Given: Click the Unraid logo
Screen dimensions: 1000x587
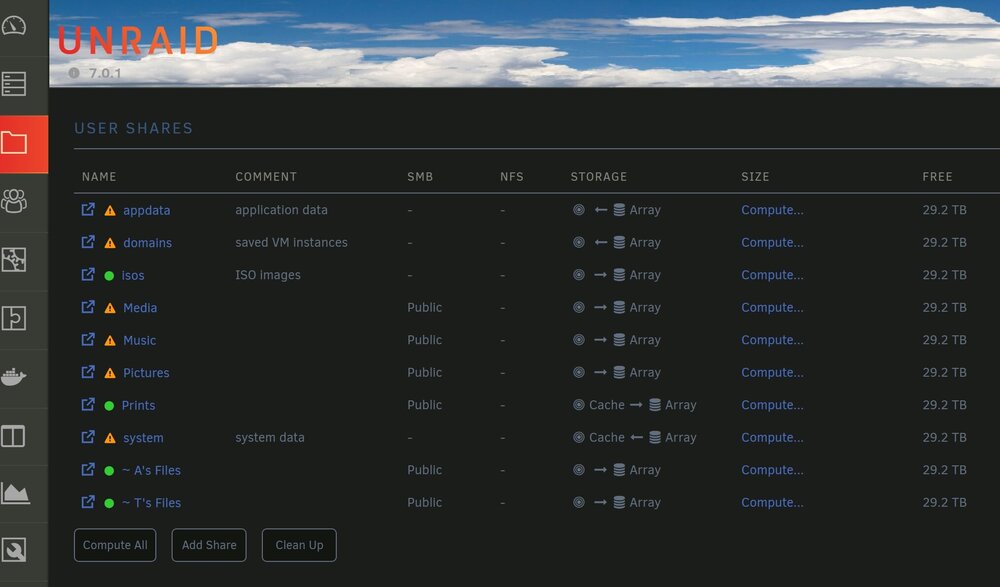Looking at the screenshot, I should tap(138, 40).
